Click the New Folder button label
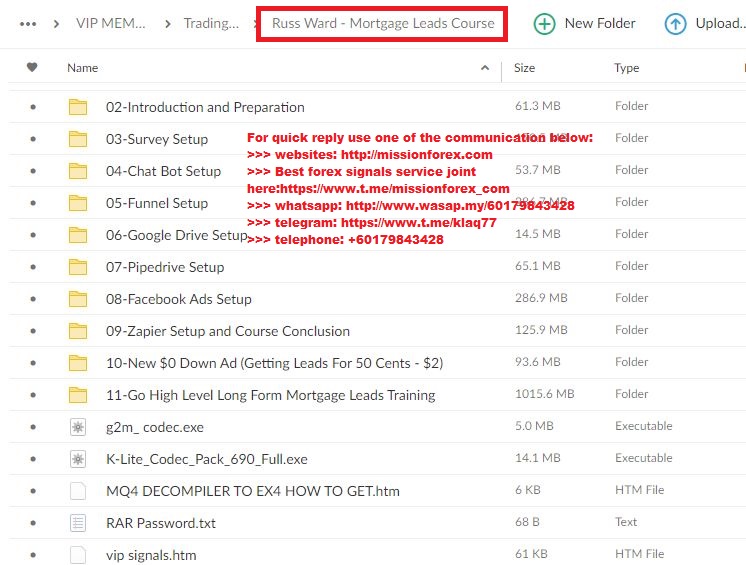Viewport: 746px width, 565px height. point(600,23)
